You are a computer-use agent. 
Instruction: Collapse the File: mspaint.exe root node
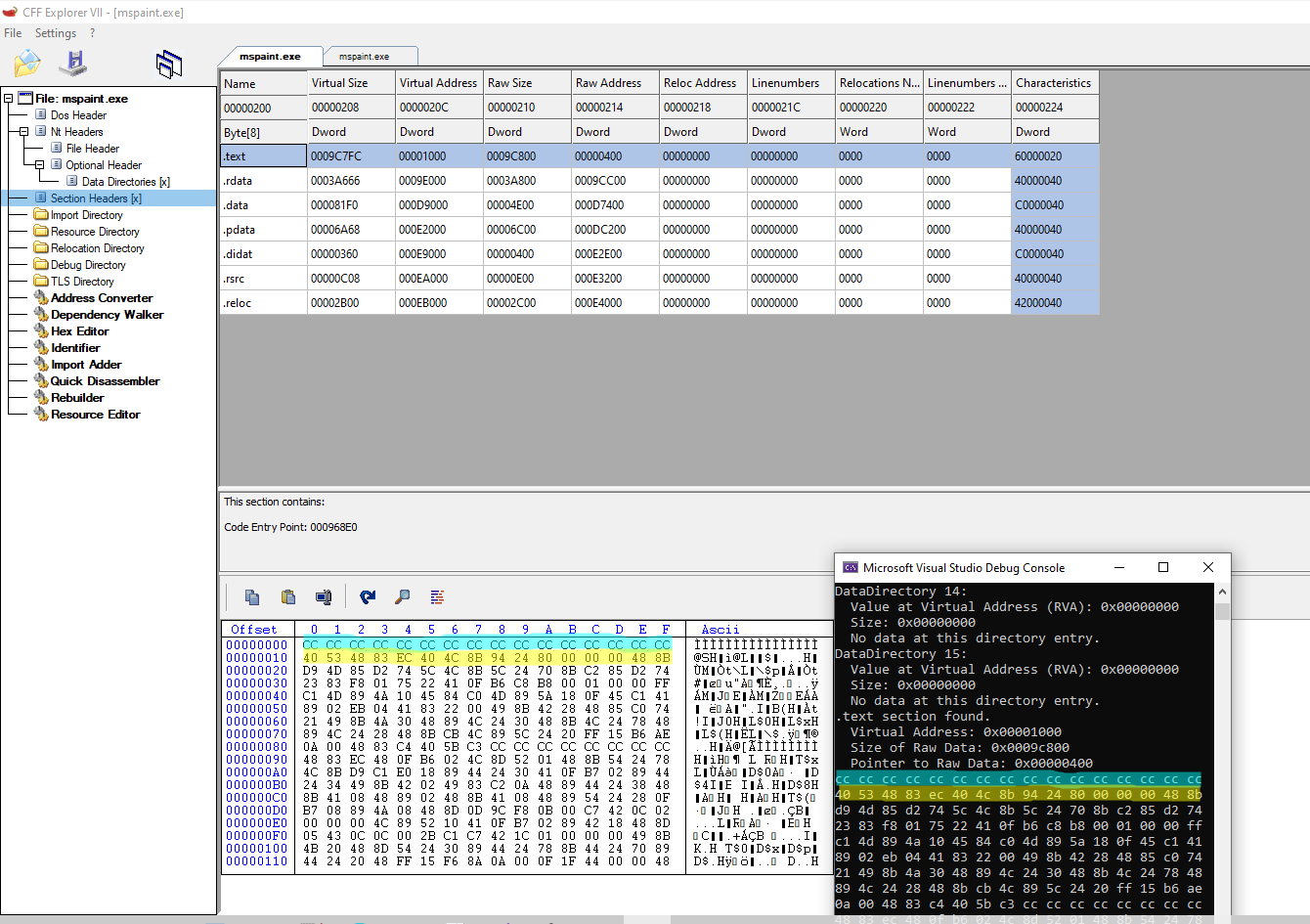(x=9, y=98)
